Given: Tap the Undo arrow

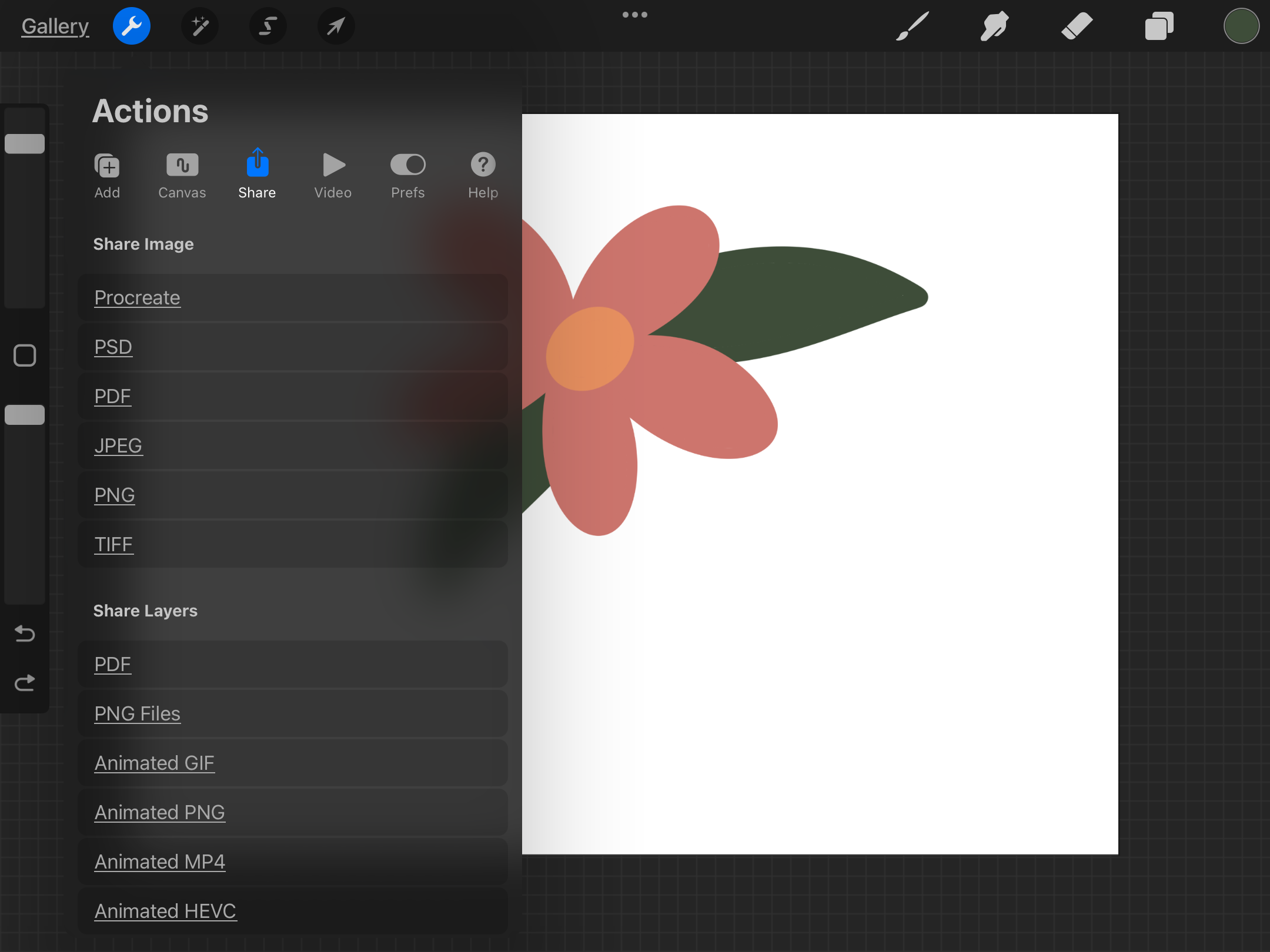Looking at the screenshot, I should pyautogui.click(x=24, y=634).
